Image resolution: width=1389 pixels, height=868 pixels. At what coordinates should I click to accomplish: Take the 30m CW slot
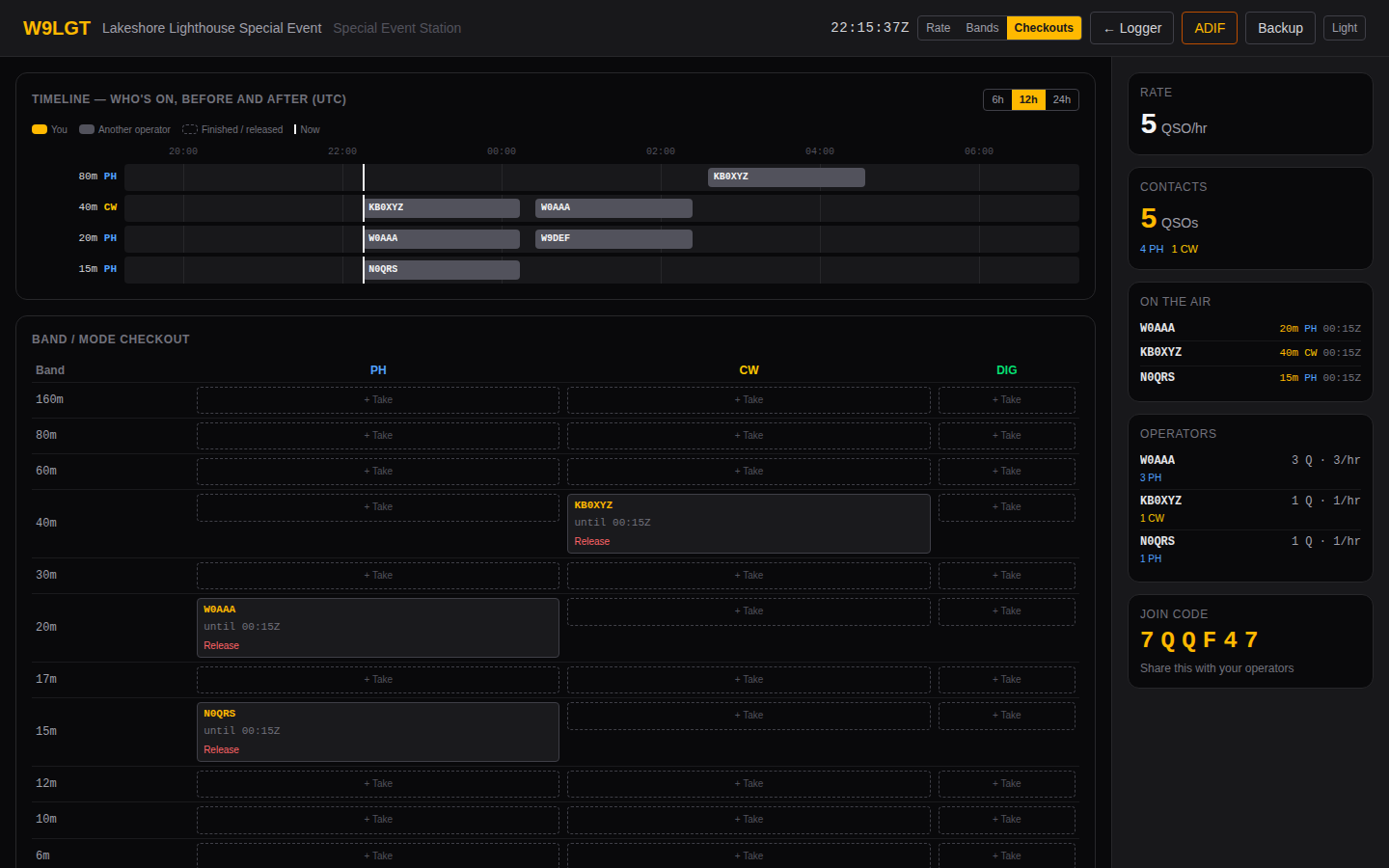pos(749,576)
